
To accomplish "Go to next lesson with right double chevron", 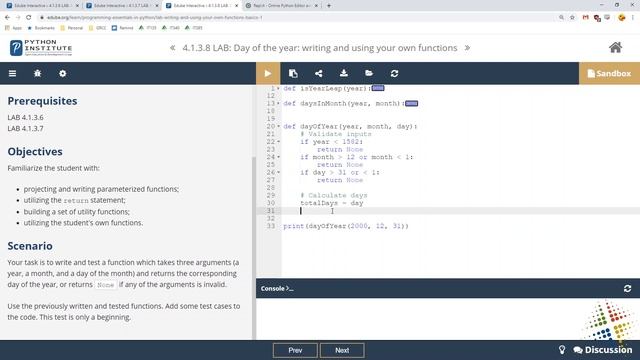I will point(467,48).
